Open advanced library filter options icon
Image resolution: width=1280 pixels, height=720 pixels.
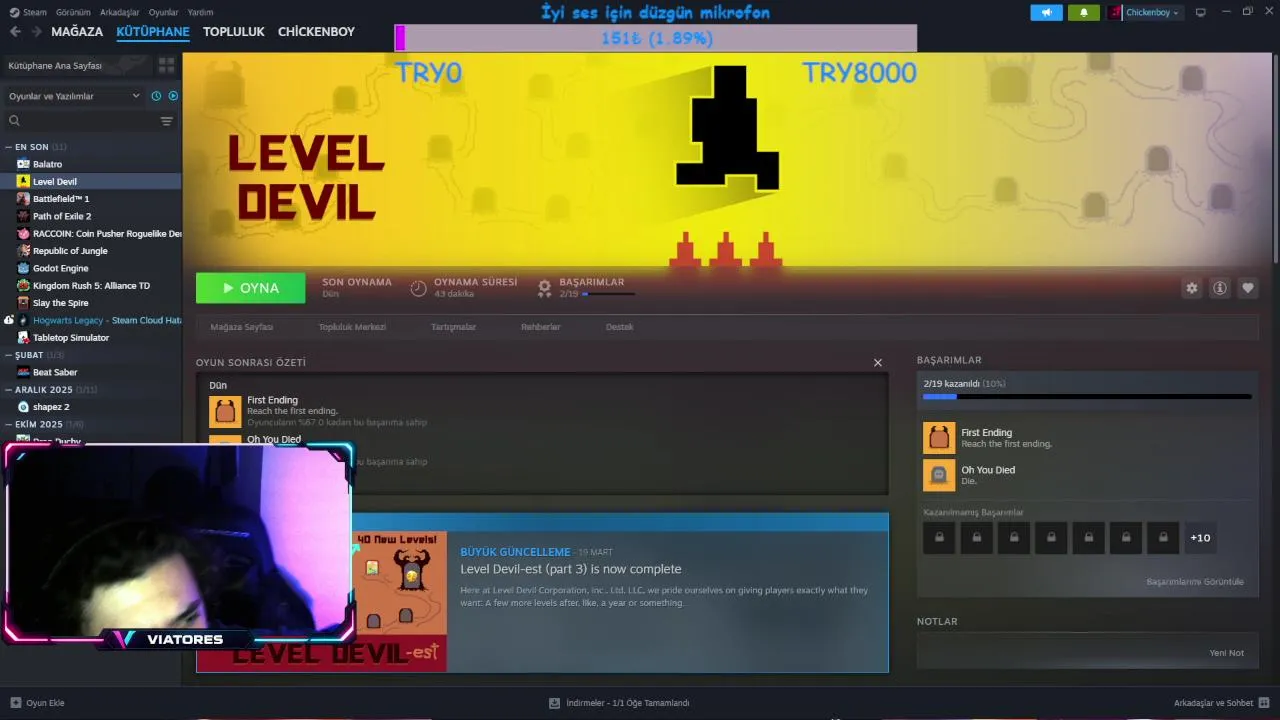167,121
